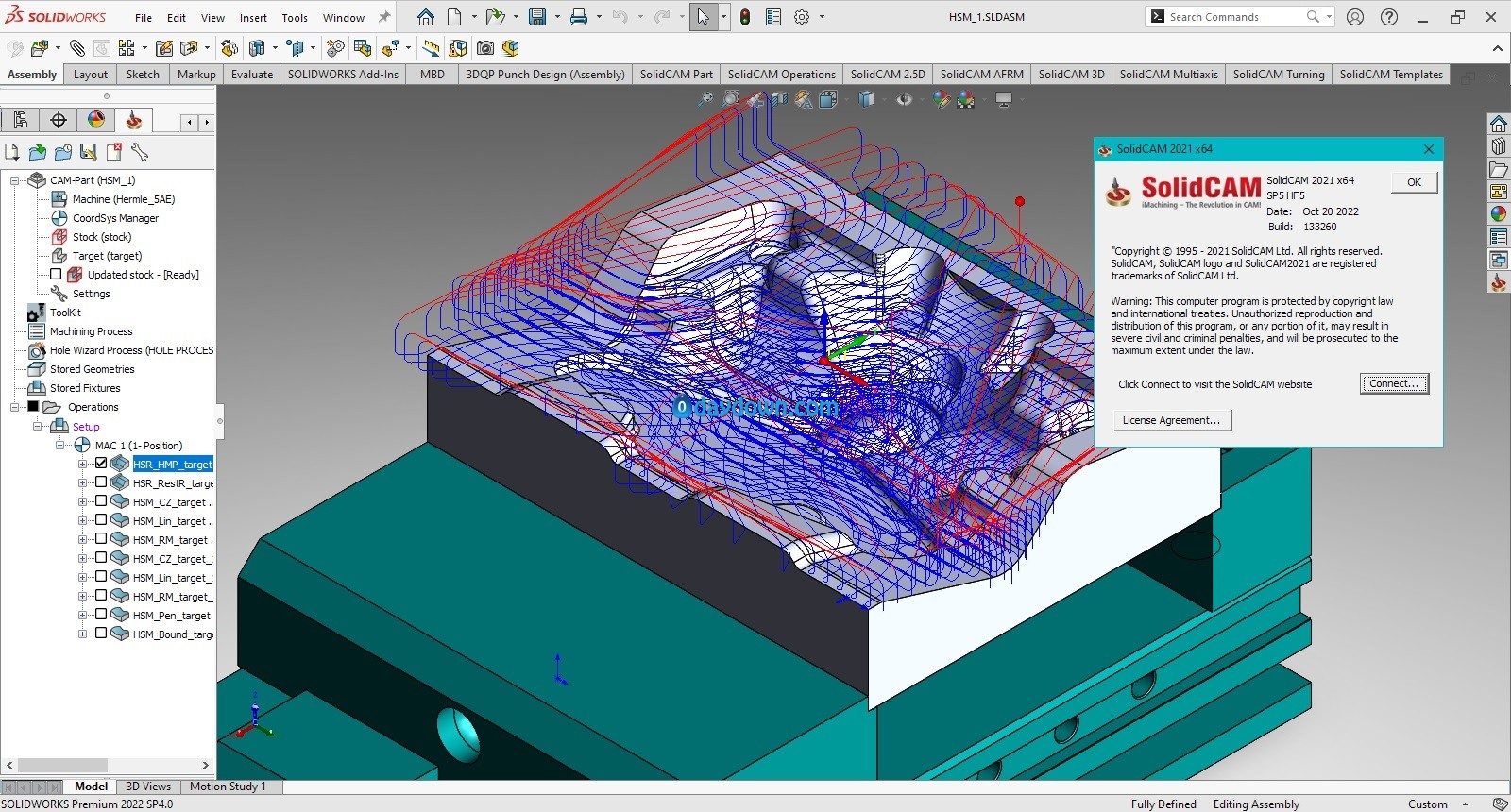The width and height of the screenshot is (1511, 812).
Task: Open the Insert menu
Action: [253, 18]
